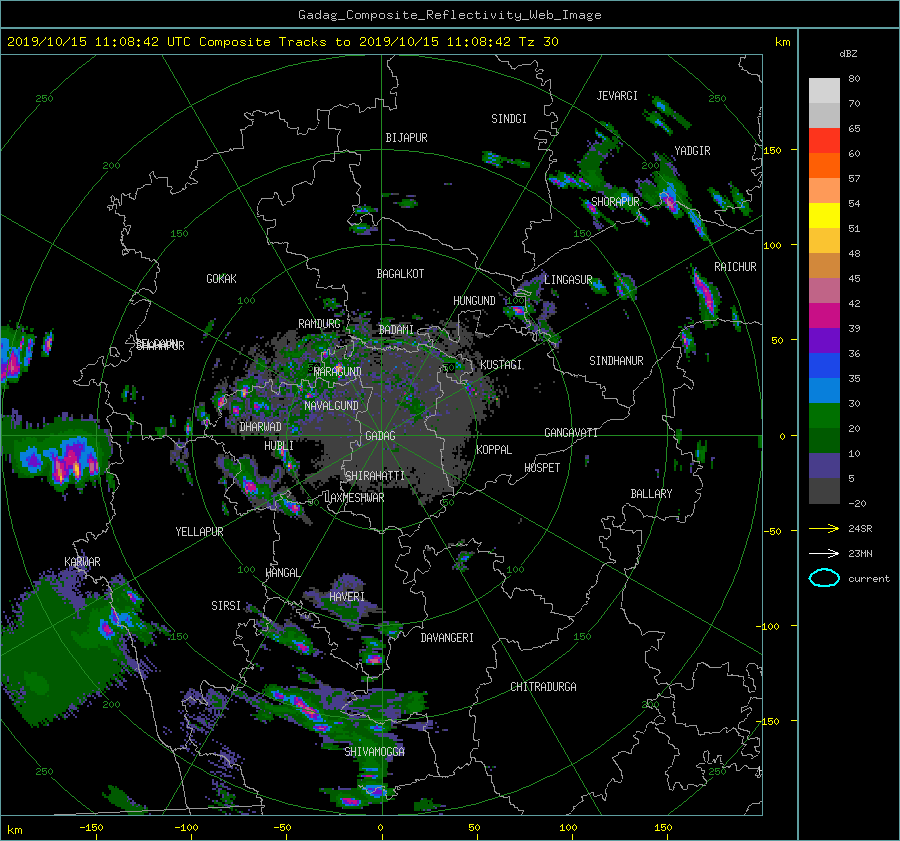The width and height of the screenshot is (900, 841).
Task: Click the SIRSI city label
Action: click(x=226, y=606)
